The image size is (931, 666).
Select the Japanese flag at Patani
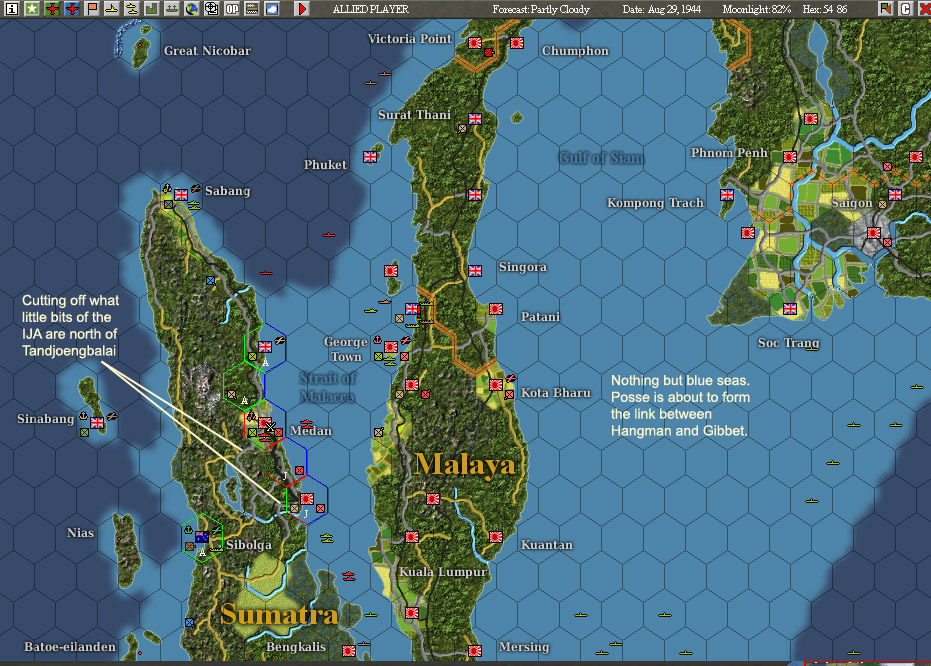click(496, 309)
